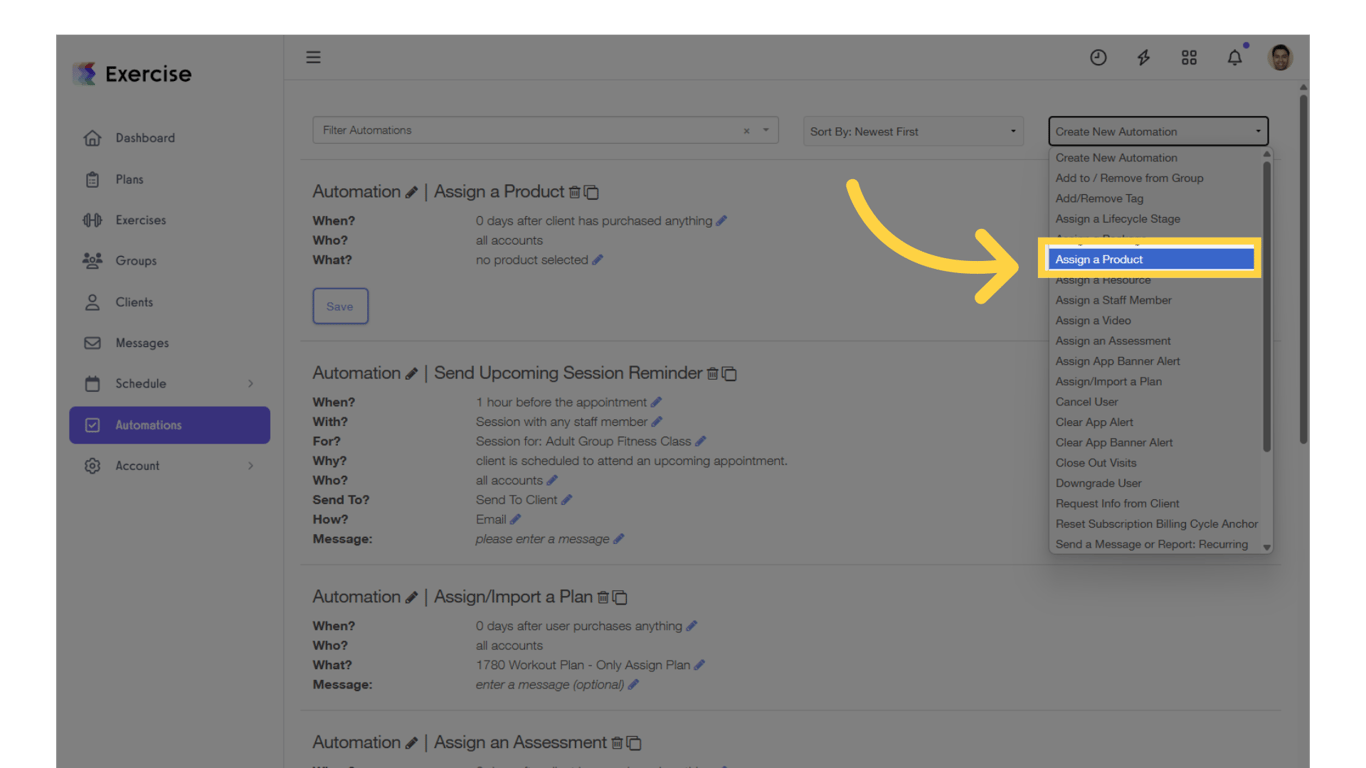The image size is (1366, 768).
Task: Duplicate the Send Upcoming Session Reminder automation
Action: (730, 372)
